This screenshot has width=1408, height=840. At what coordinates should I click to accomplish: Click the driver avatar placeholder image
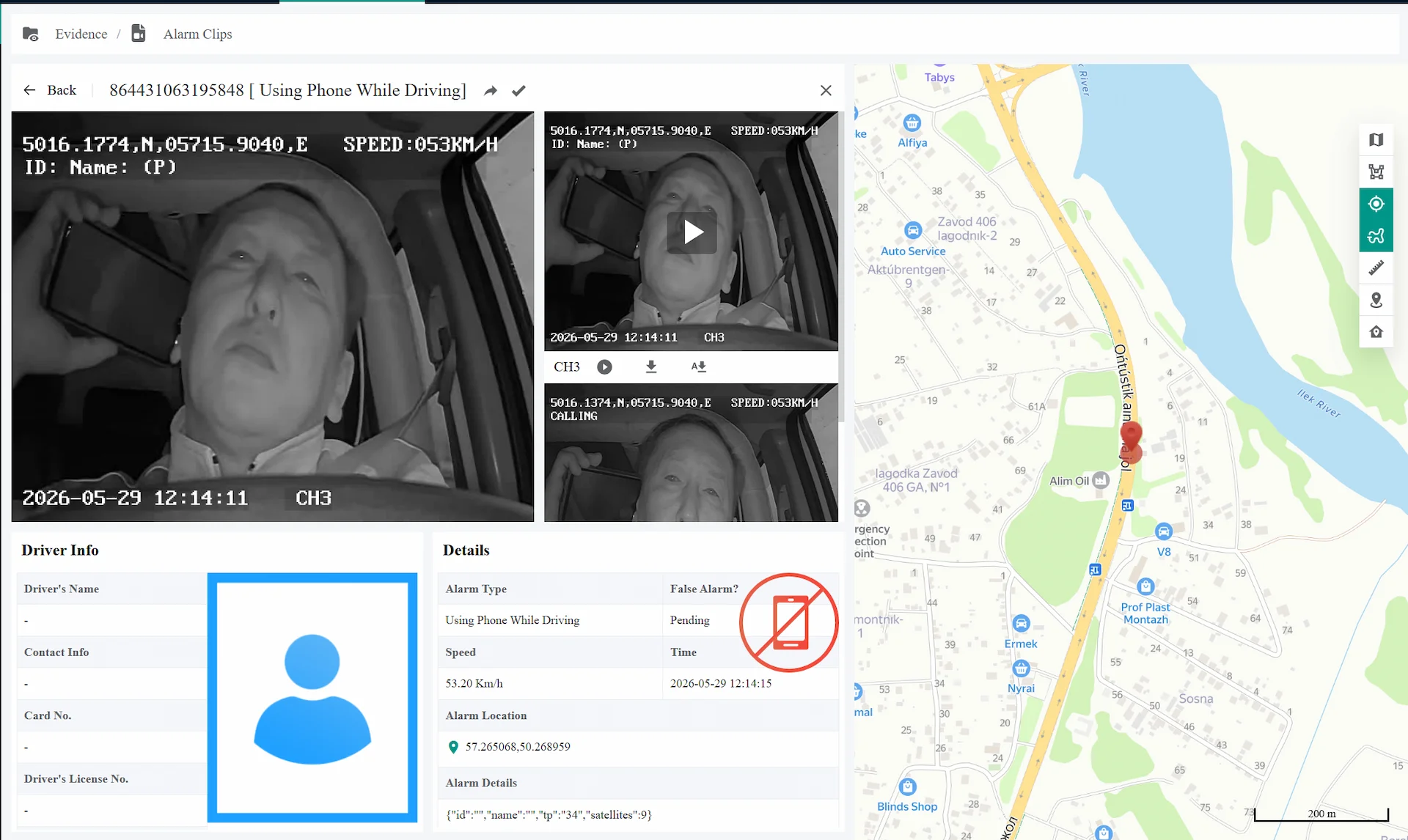(x=312, y=698)
